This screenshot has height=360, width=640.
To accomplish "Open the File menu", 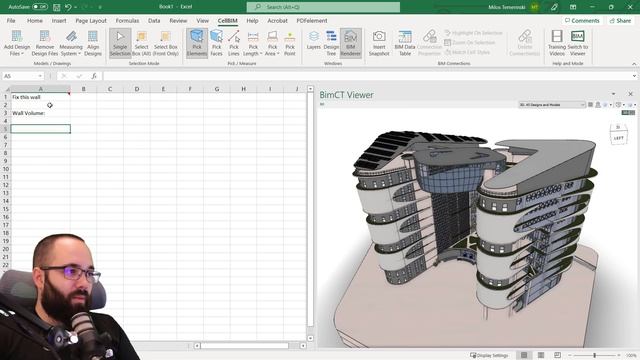I will tap(11, 20).
